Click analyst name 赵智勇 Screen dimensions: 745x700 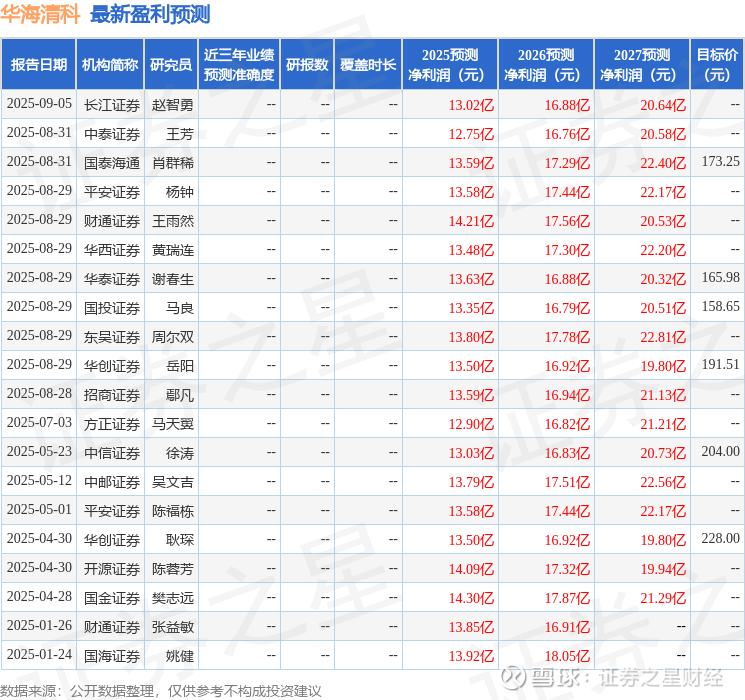pos(173,105)
